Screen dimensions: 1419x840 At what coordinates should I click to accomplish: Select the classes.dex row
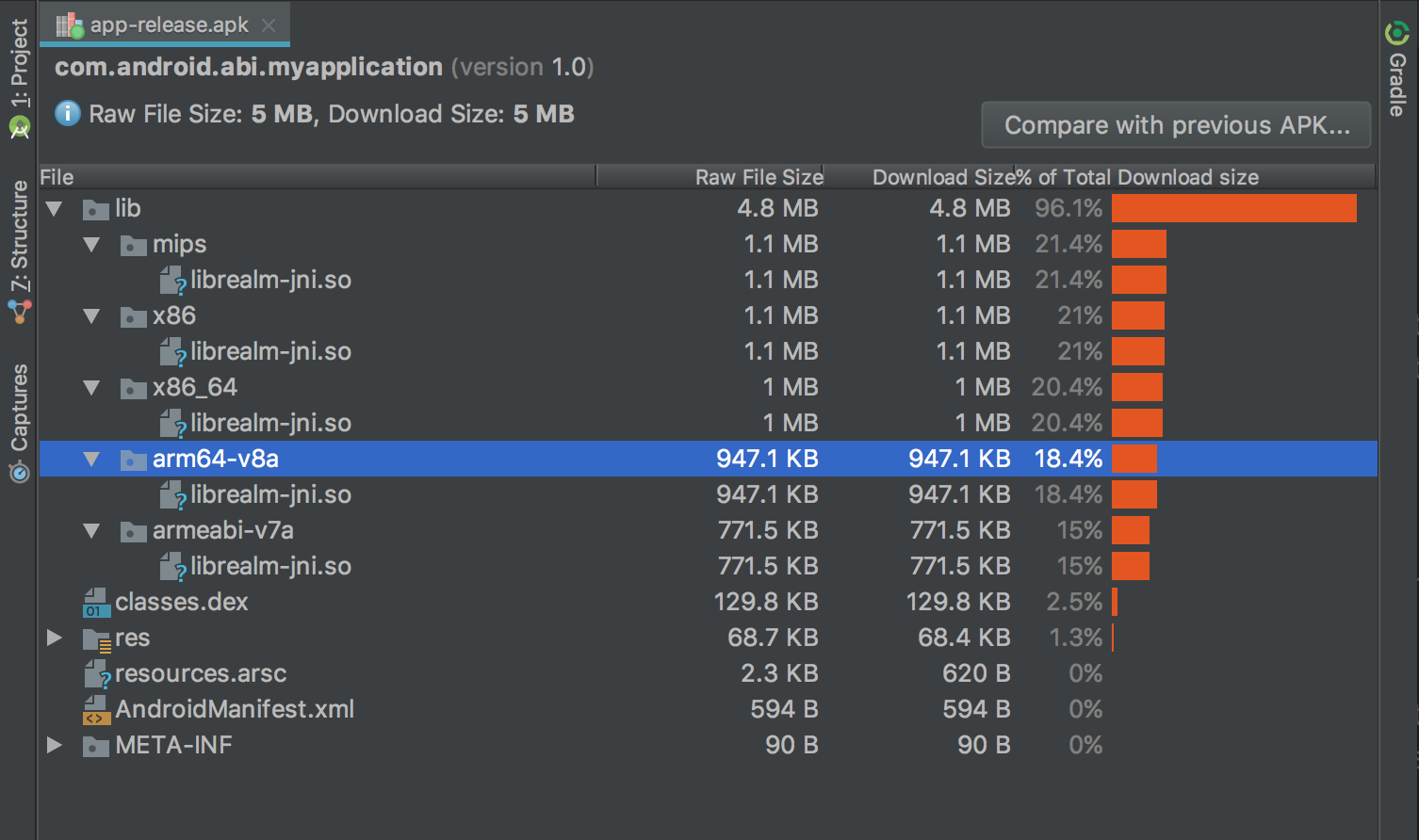coord(708,603)
